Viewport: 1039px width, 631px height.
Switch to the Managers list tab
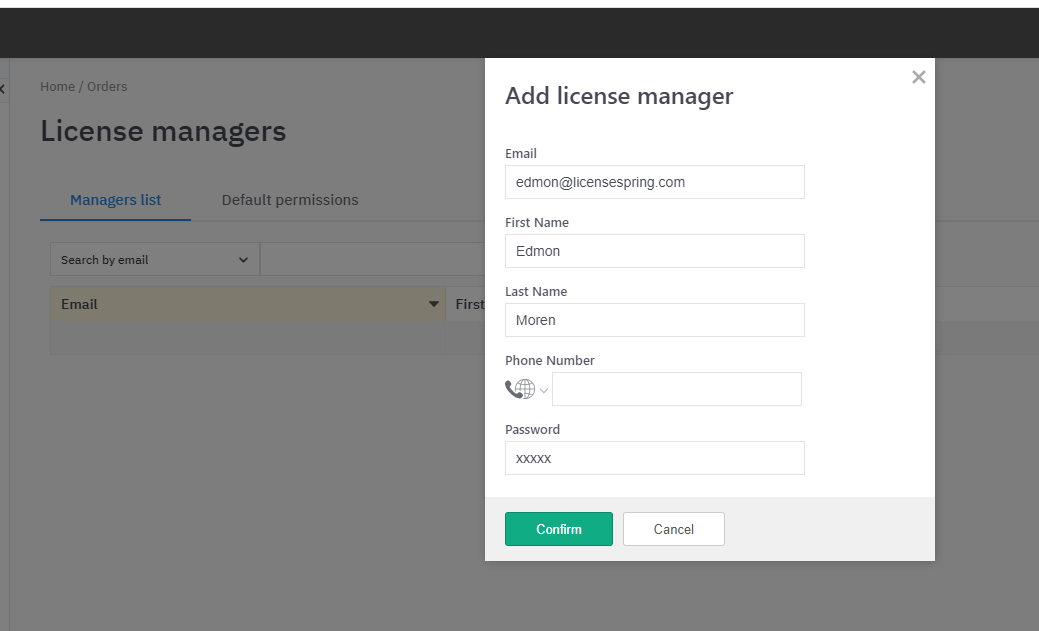(x=115, y=200)
